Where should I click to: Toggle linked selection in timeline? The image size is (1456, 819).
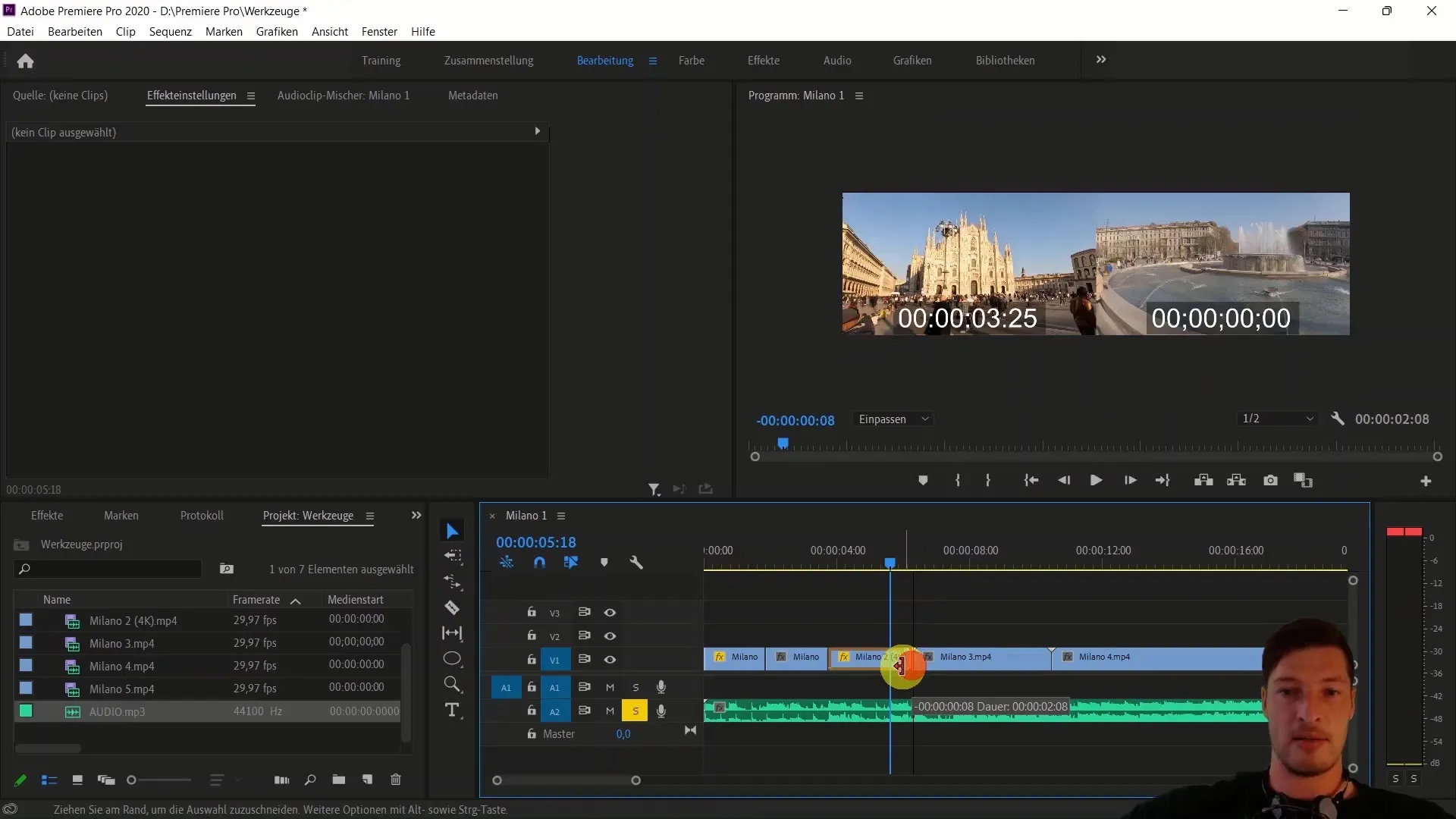(x=571, y=563)
